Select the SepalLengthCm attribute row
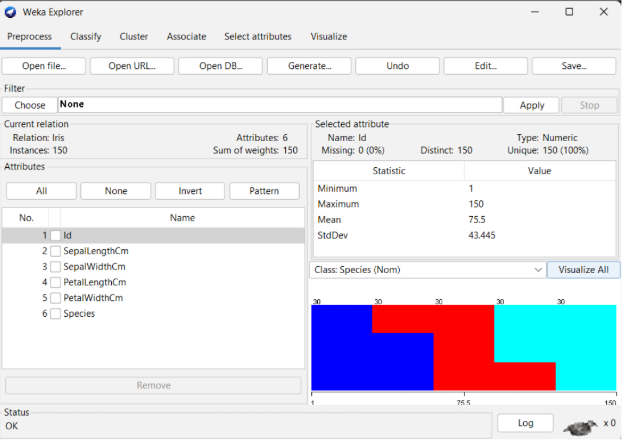Image resolution: width=623 pixels, height=446 pixels. coord(153,251)
